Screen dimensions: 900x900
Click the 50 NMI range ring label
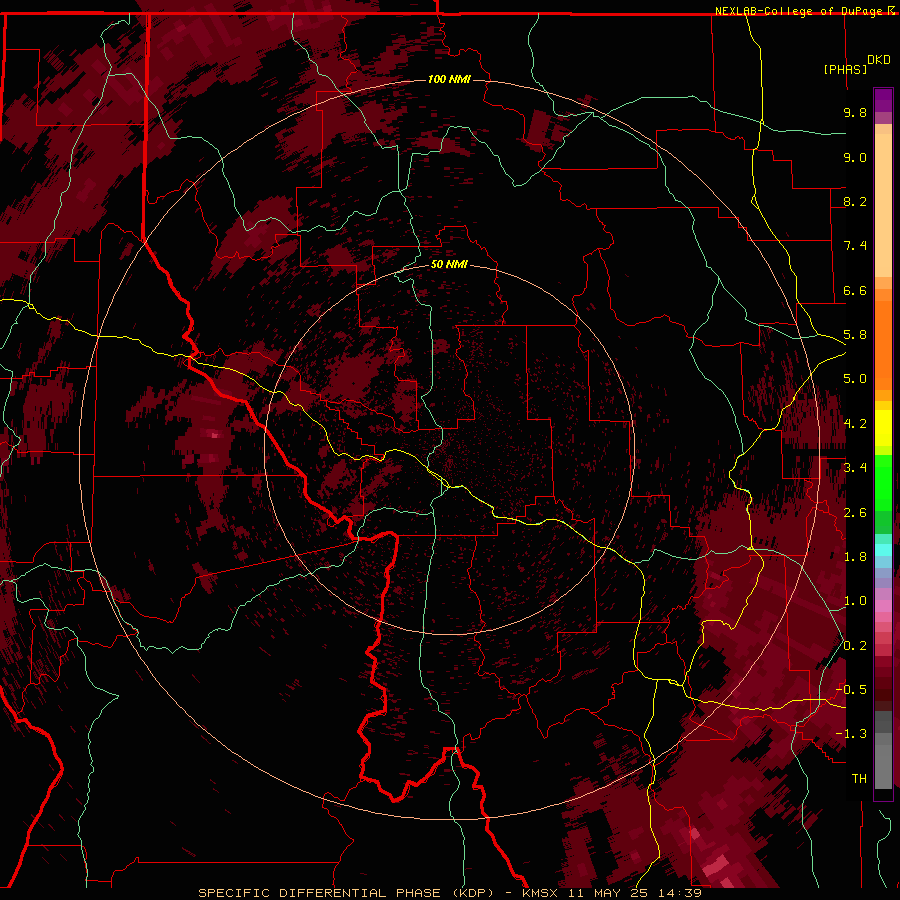[449, 264]
